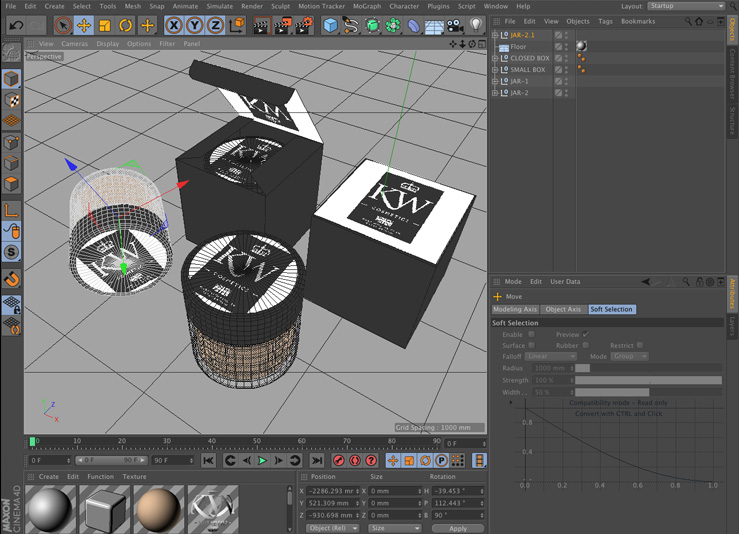Switch the coordinate system icon
Screen dimensions: 739x534
(237, 25)
